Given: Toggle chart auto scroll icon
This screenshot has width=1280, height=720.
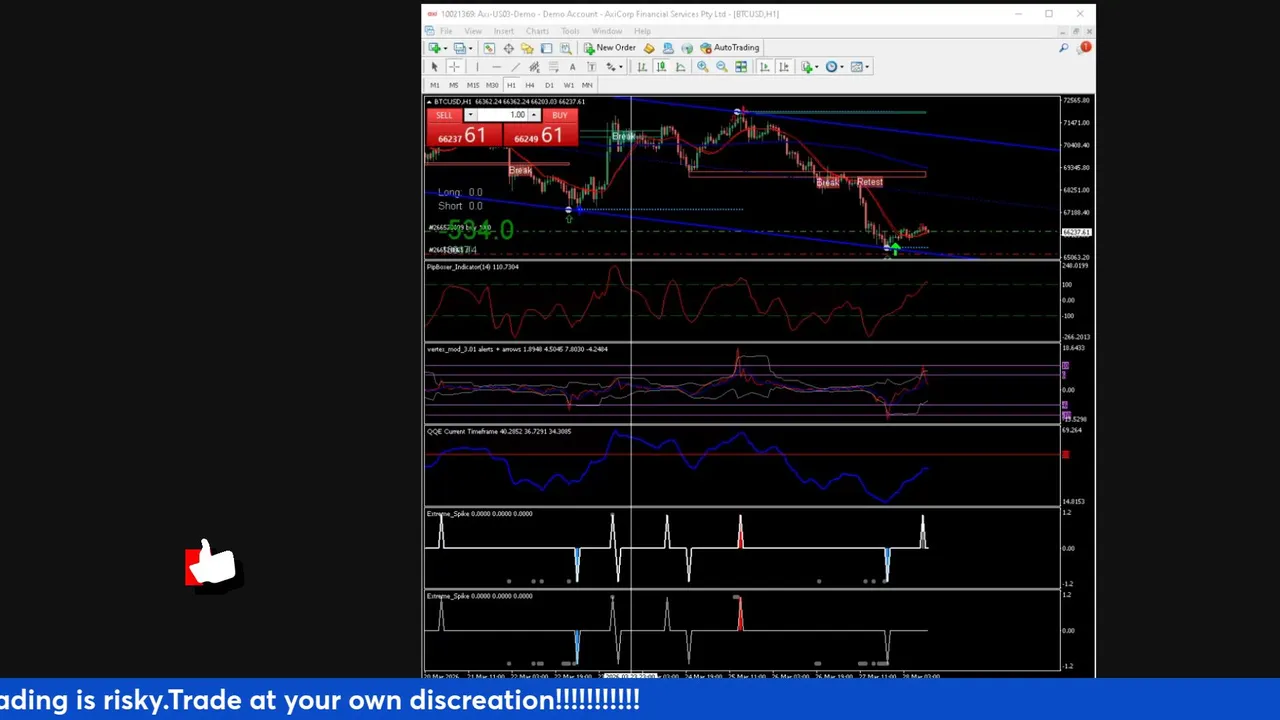Looking at the screenshot, I should point(765,67).
